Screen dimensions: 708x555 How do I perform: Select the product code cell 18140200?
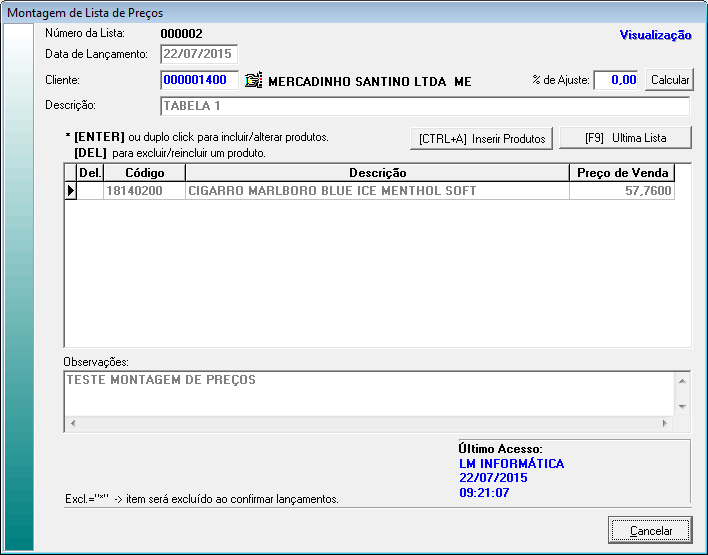click(144, 191)
